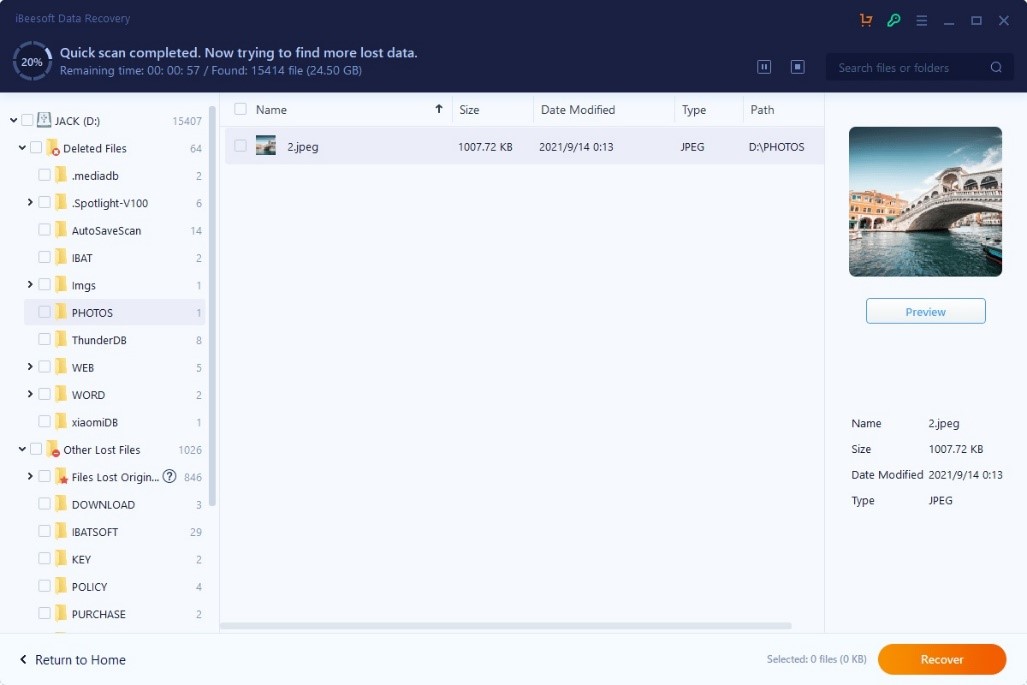Click the license key activation icon
Screen dimensions: 1027x685
tap(893, 19)
